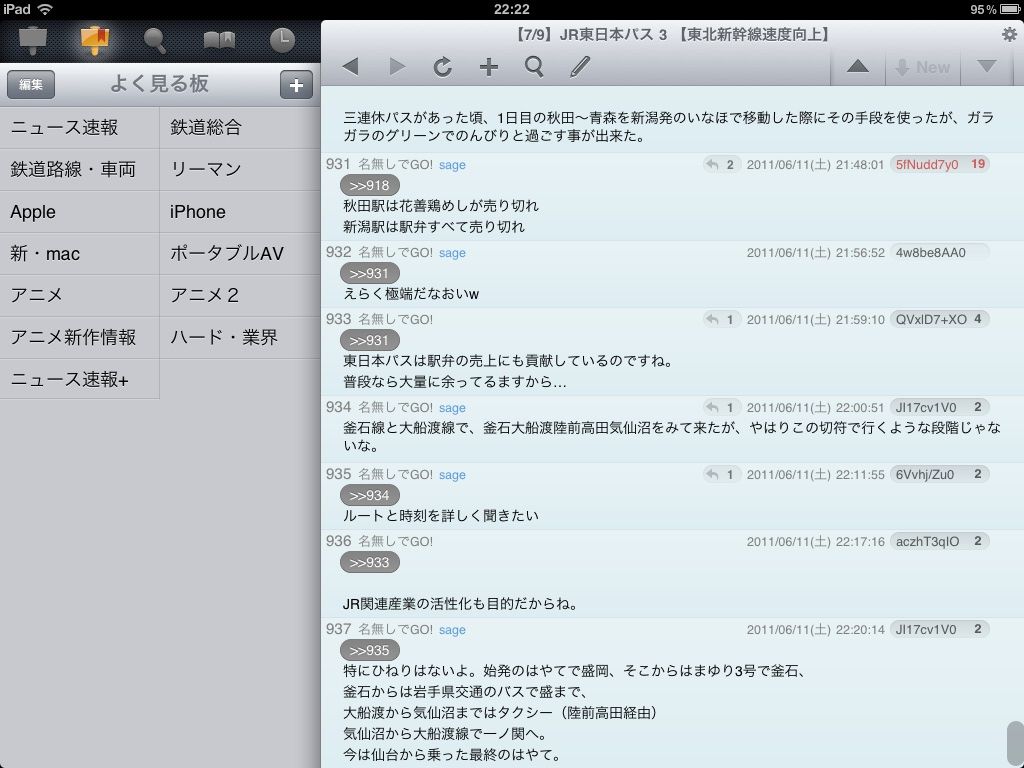Tap the >>933 anchor in post 936

[370, 562]
